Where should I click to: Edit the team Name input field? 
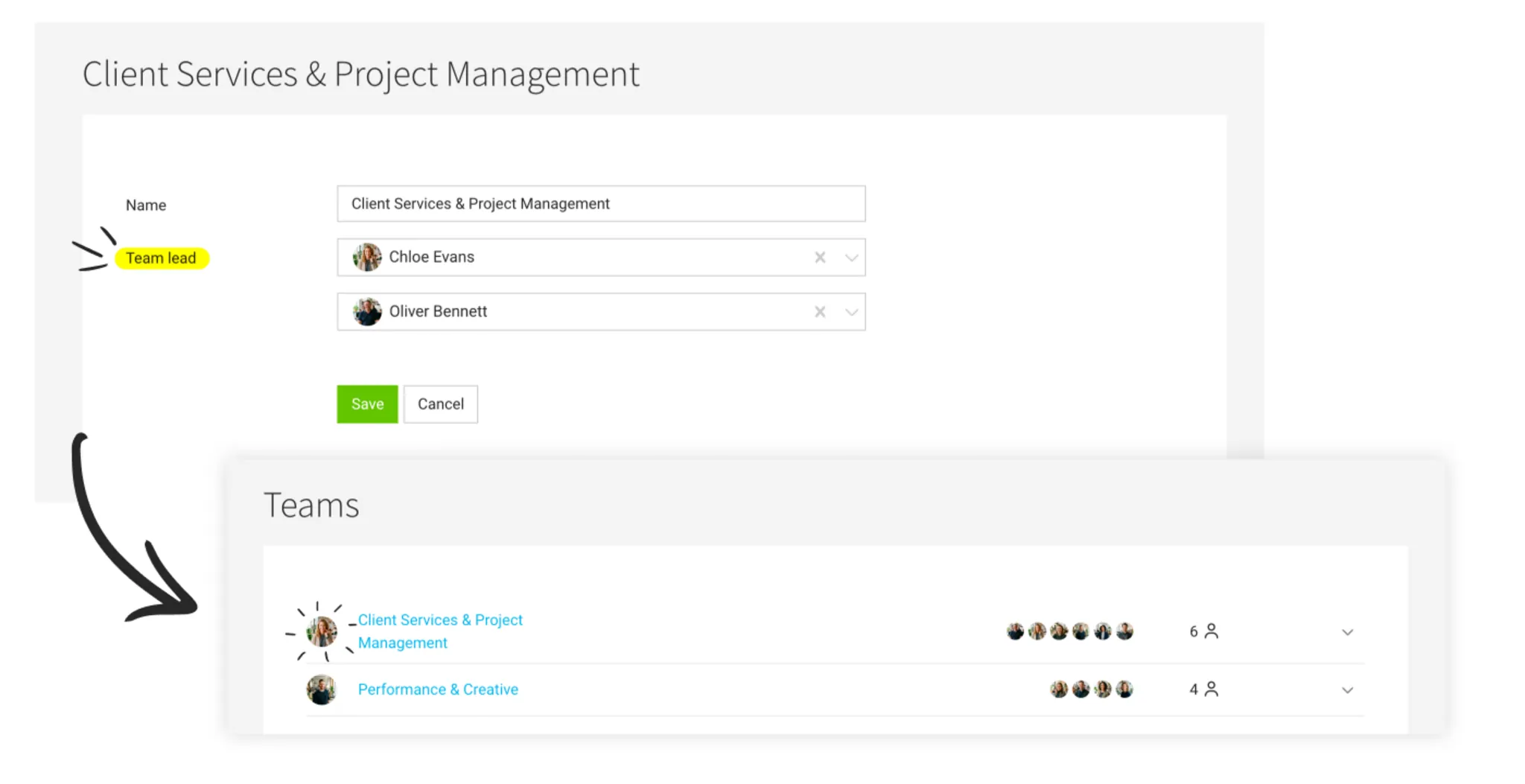coord(601,204)
